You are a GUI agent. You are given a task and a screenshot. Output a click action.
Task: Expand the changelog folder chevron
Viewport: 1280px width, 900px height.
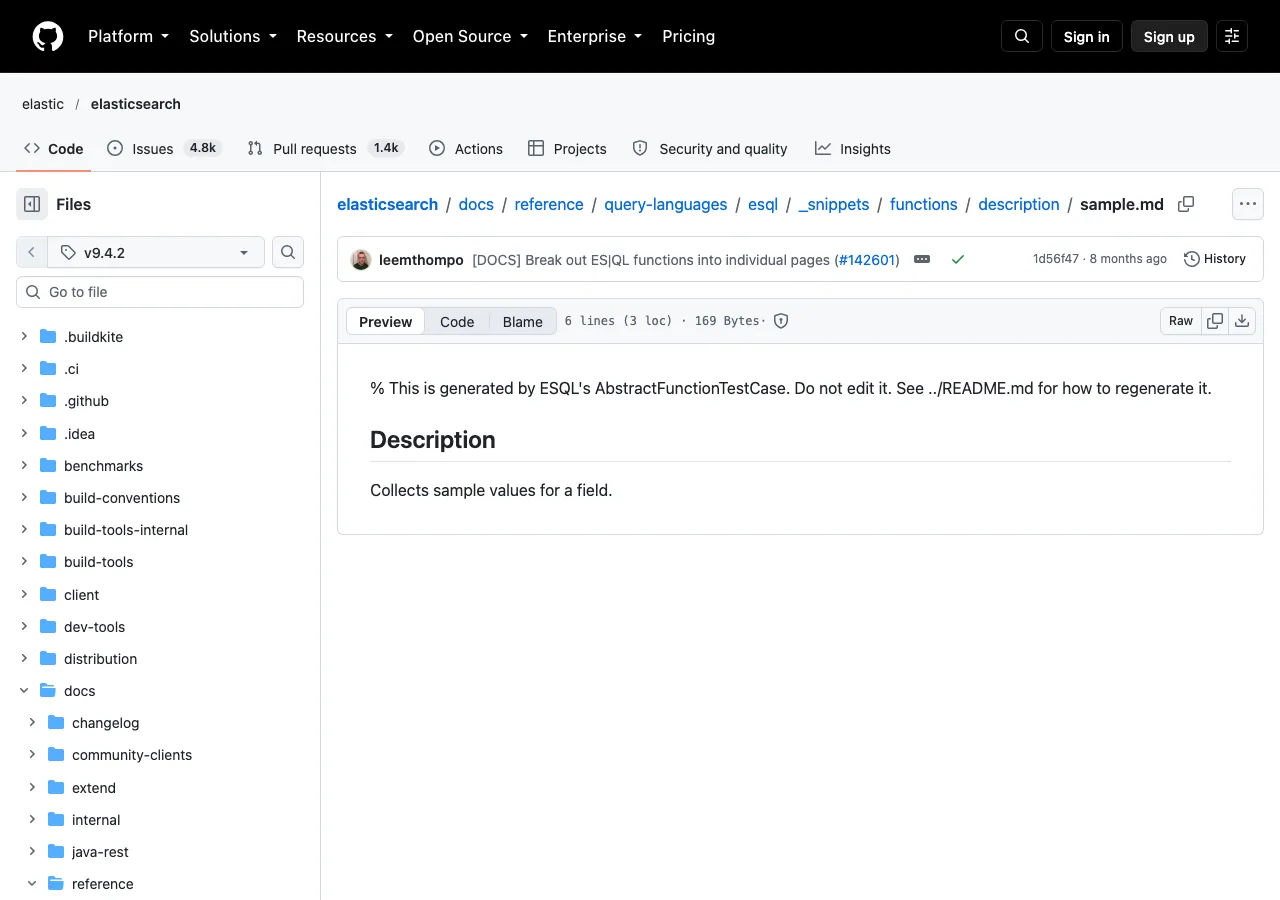tap(32, 723)
